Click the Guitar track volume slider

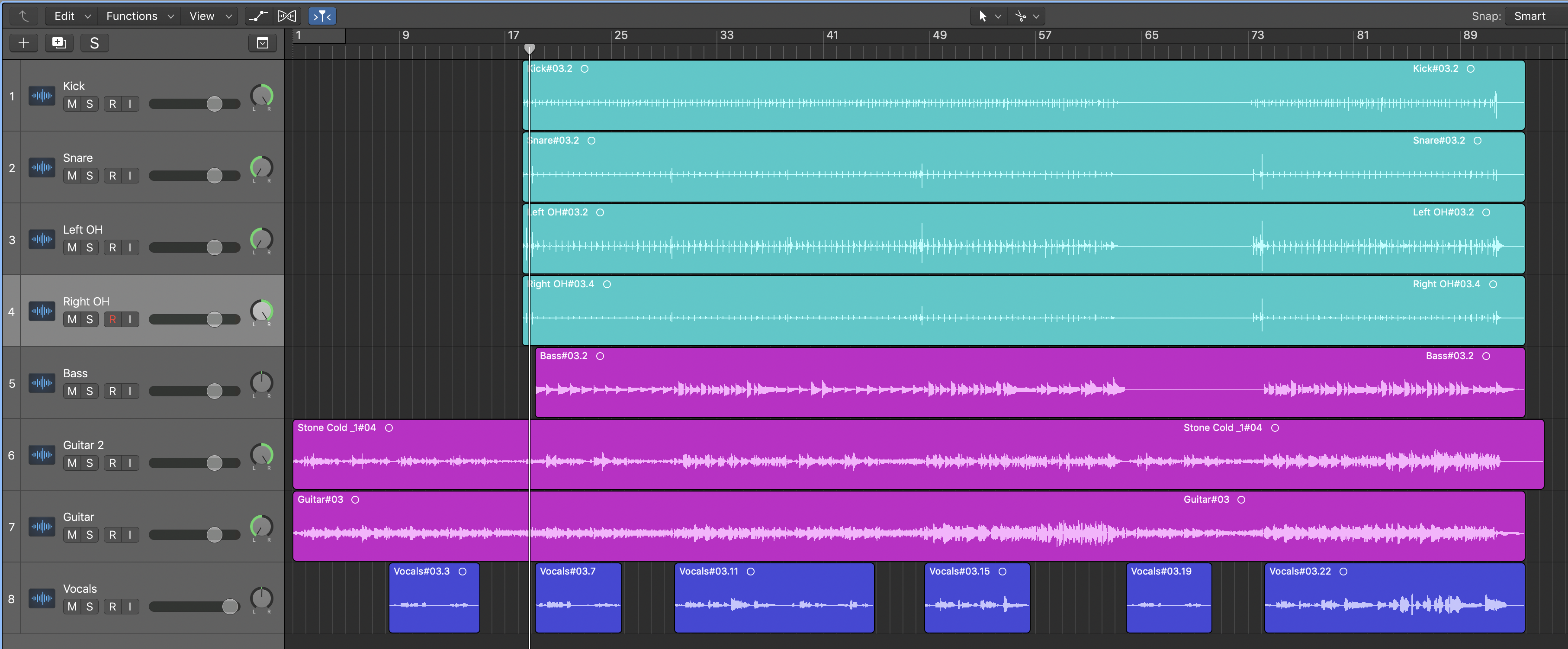pos(194,535)
